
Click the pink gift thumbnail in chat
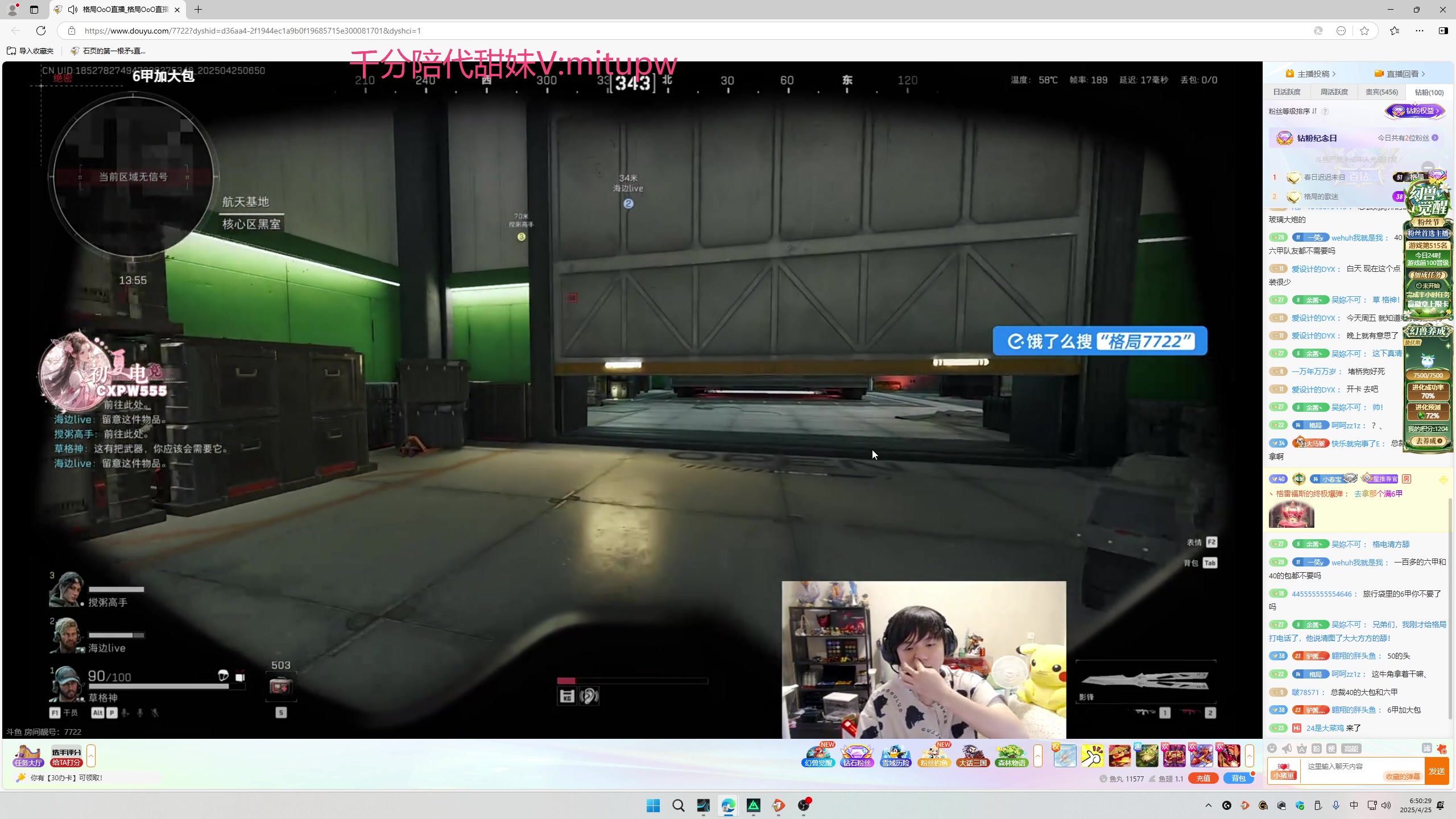pos(1291,514)
